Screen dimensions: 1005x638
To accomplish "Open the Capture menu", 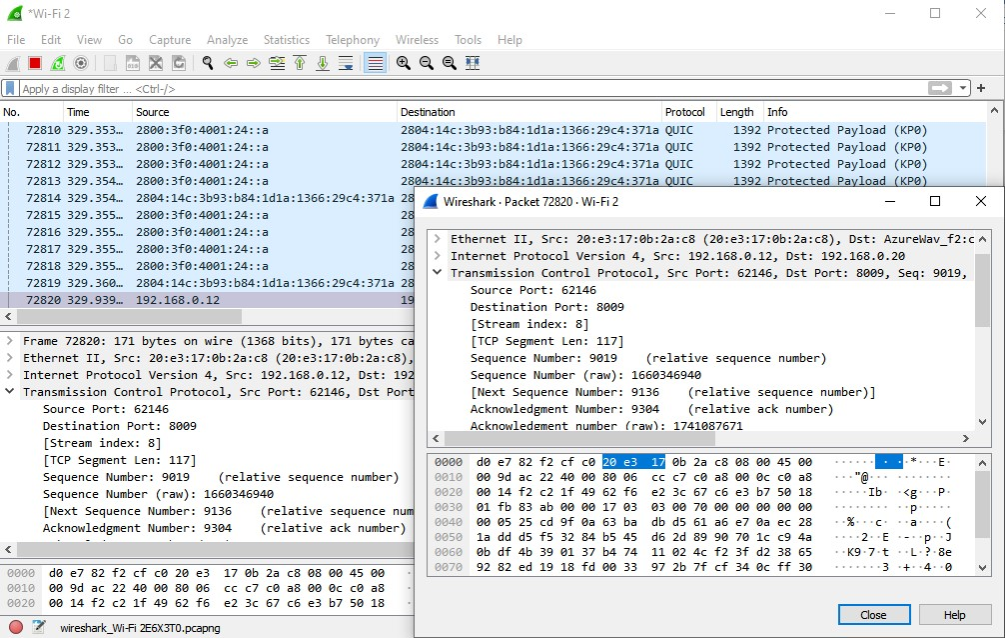I will pos(170,40).
